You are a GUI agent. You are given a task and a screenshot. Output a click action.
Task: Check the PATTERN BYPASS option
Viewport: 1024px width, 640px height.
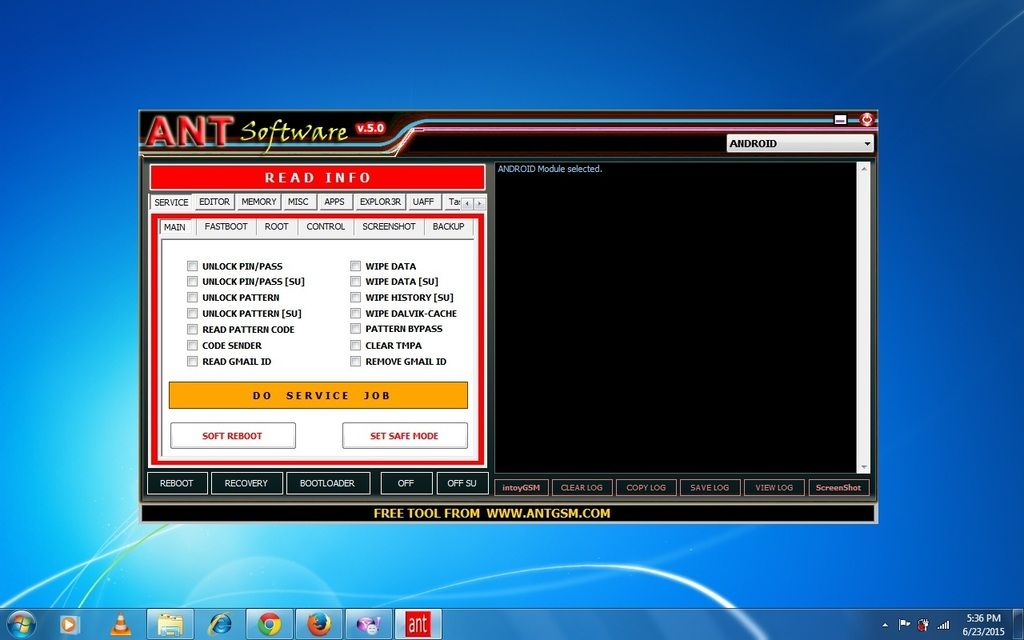pos(355,328)
